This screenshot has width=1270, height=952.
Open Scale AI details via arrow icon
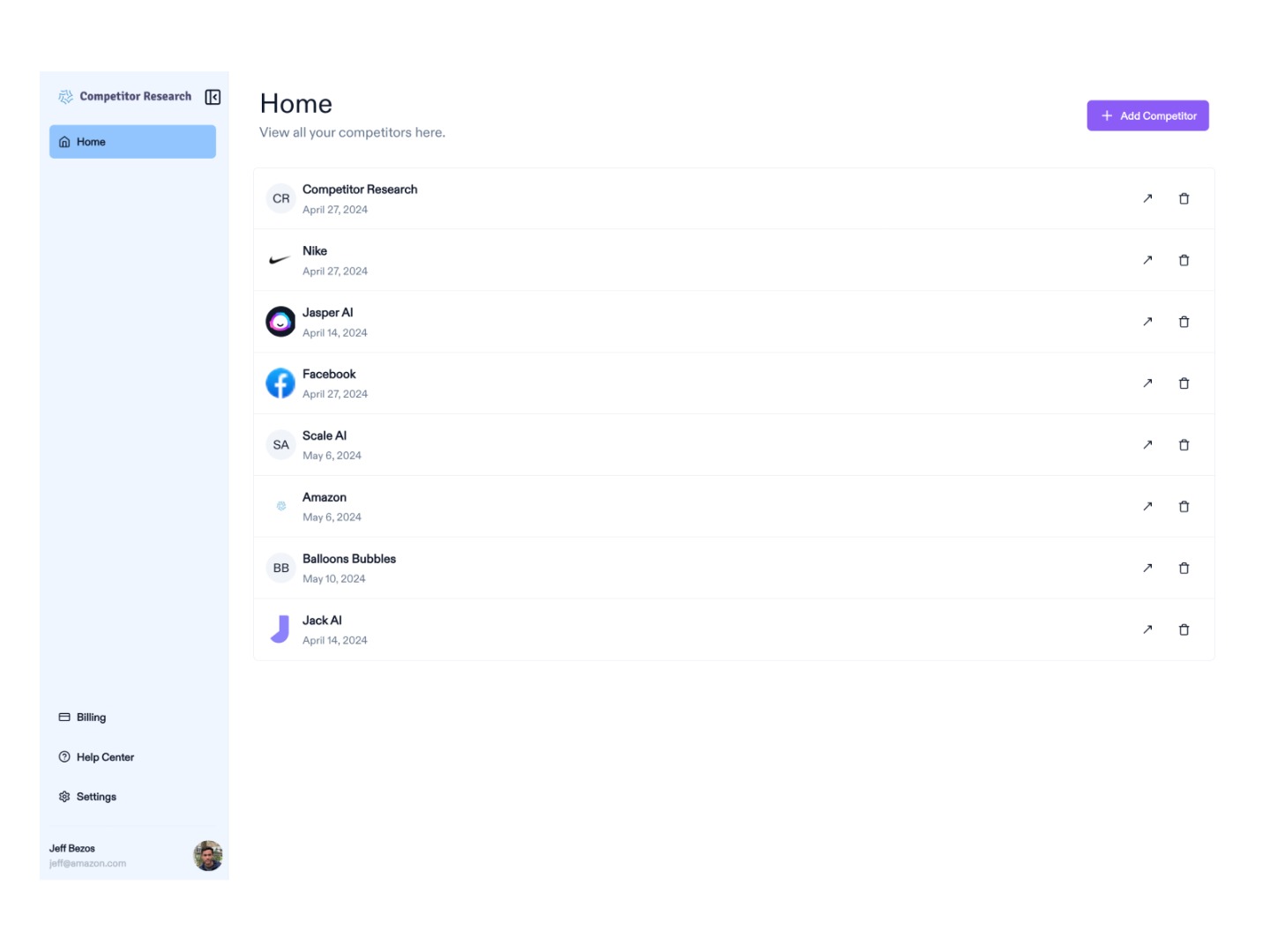click(1147, 445)
